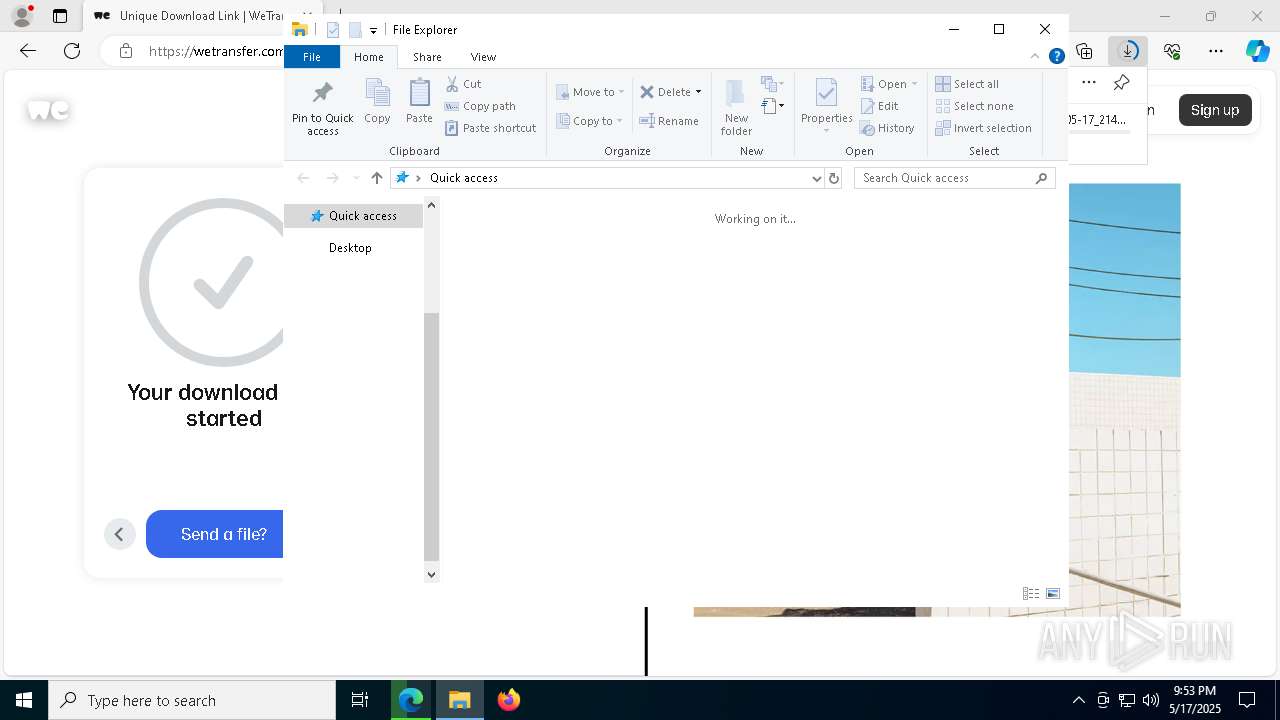Click Select none
1280x720 pixels.
[974, 106]
